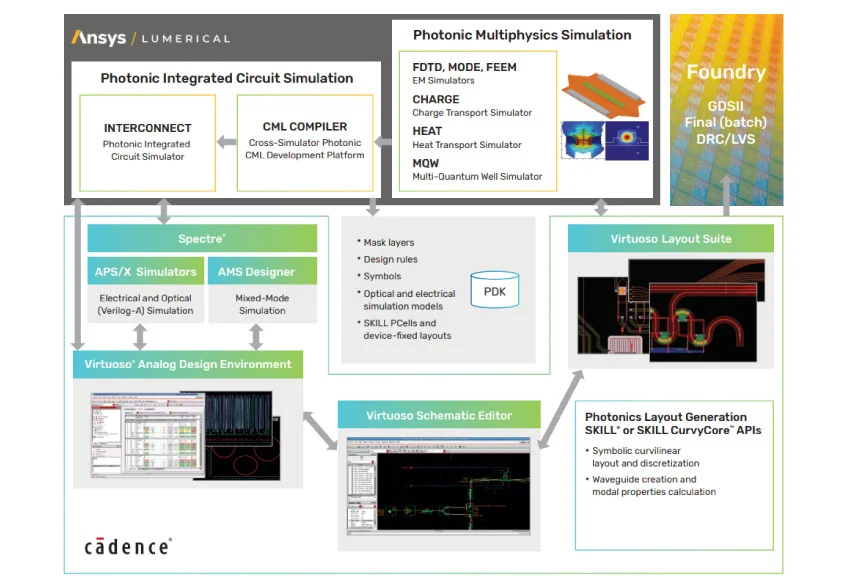Click the Spectre header banner
Viewport: 850px width, 587px height.
coord(200,238)
